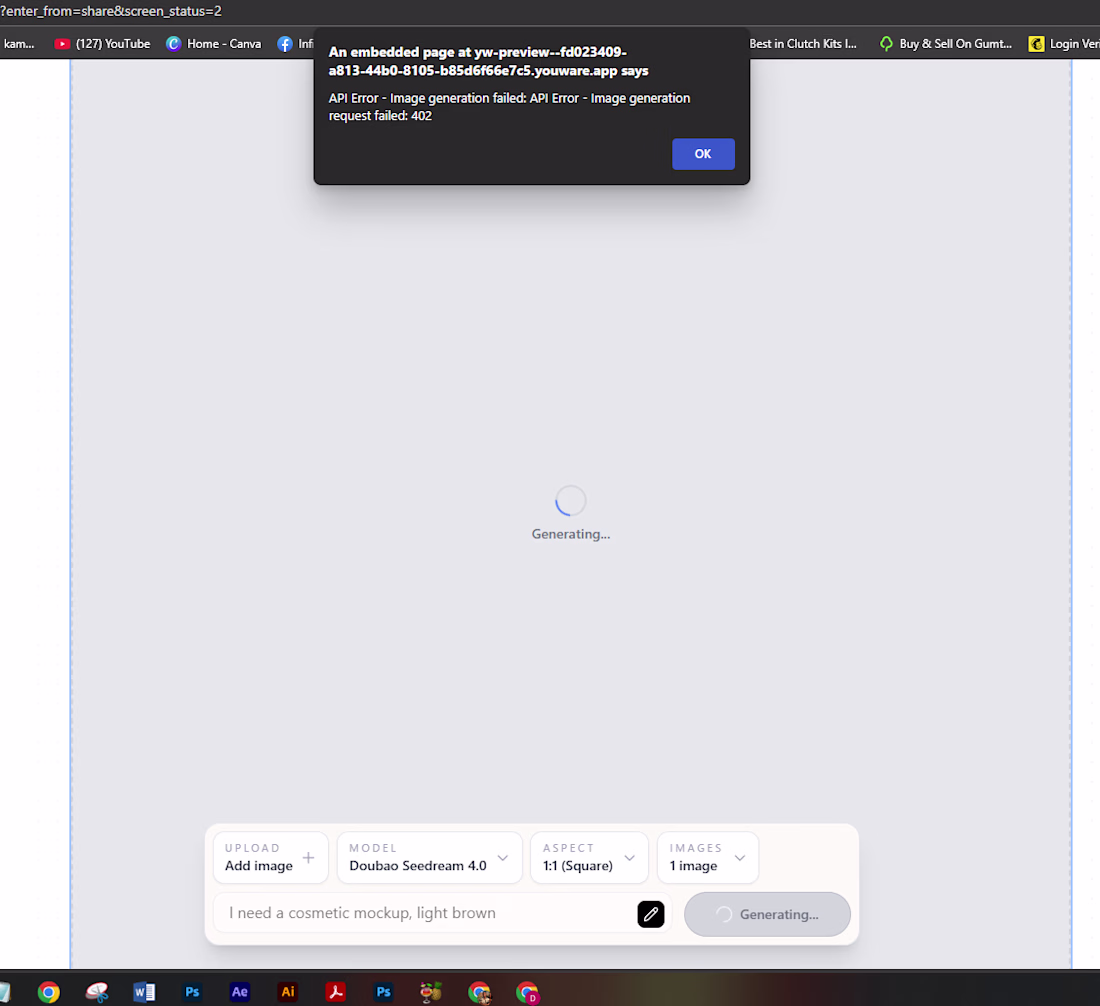Click the Gumtree bookmark tree favicon
The image size is (1100, 1006).
887,43
